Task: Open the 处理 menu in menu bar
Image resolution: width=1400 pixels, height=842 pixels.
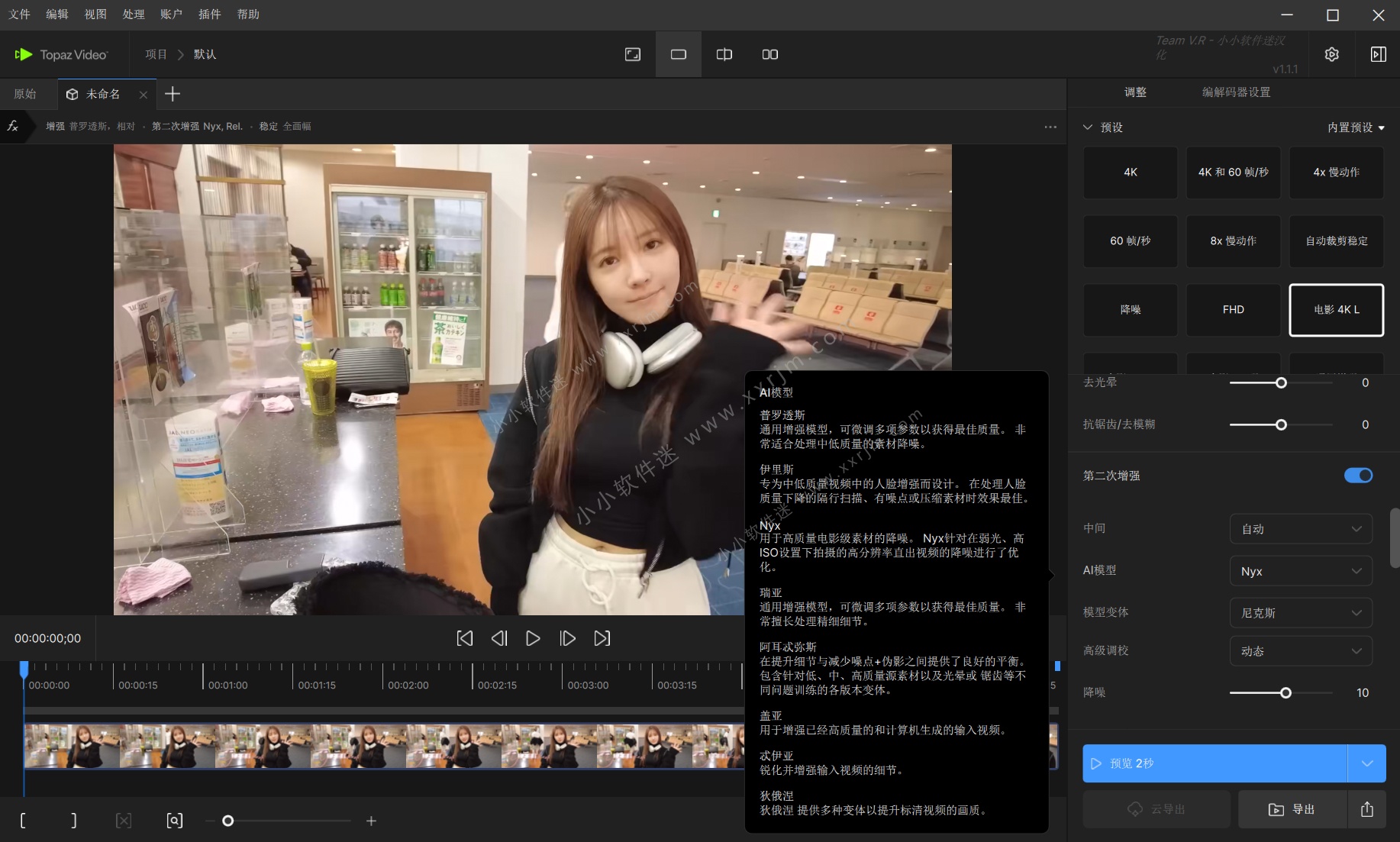Action: [x=133, y=14]
